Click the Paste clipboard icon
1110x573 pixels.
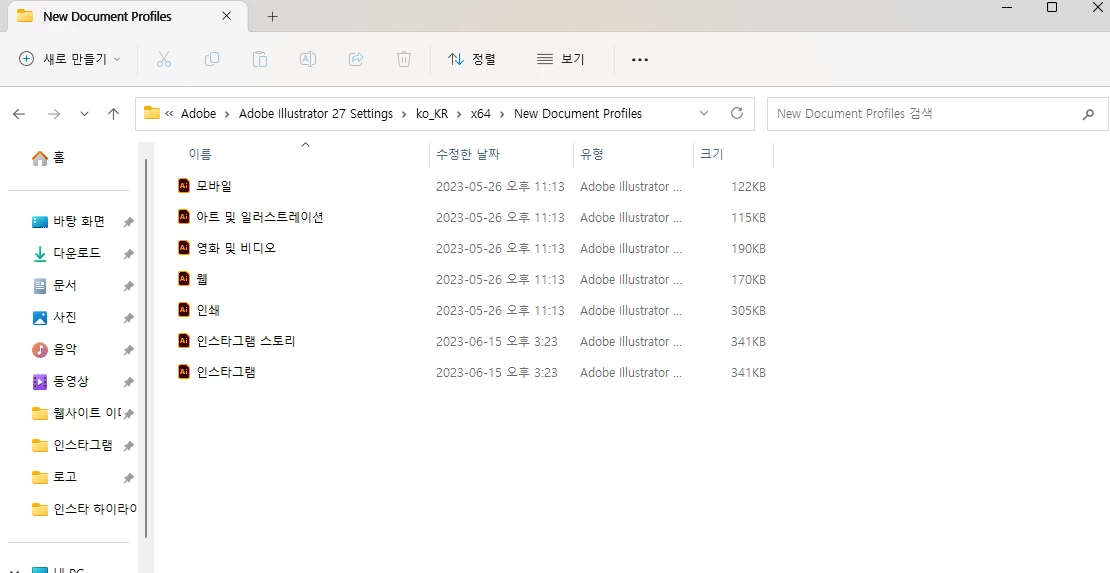pos(260,59)
